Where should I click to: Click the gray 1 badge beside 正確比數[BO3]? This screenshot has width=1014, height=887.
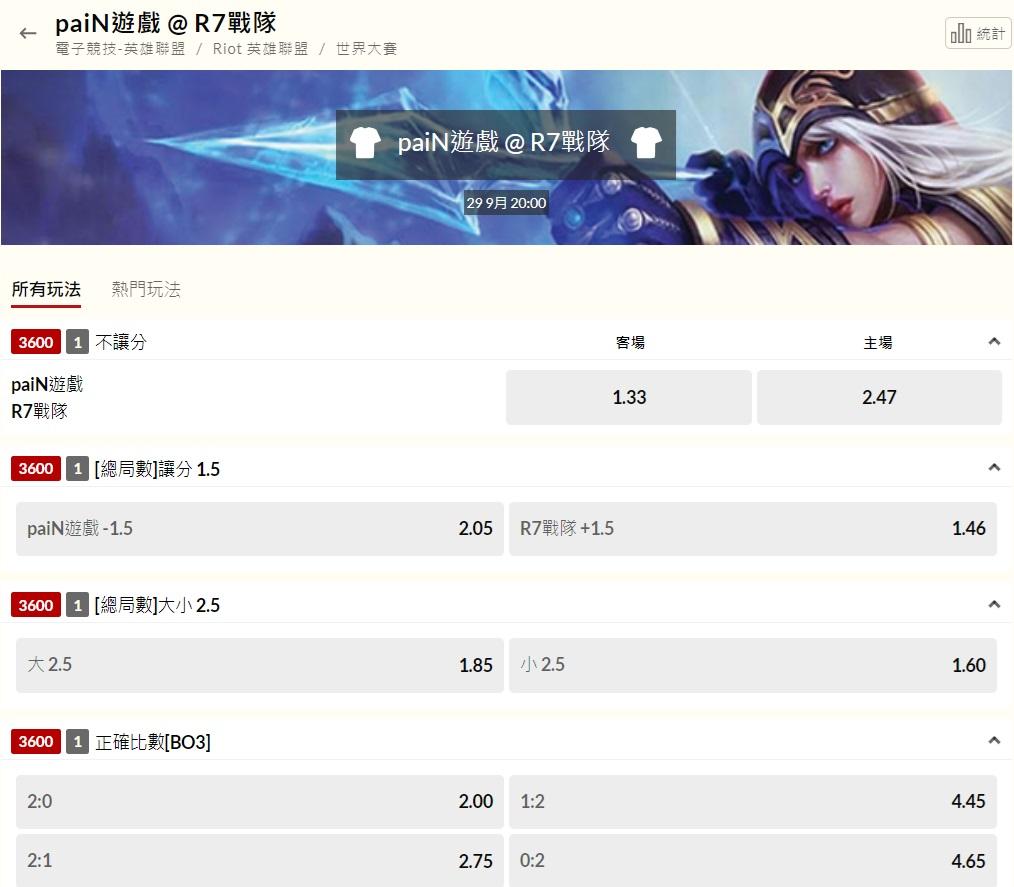coord(78,742)
